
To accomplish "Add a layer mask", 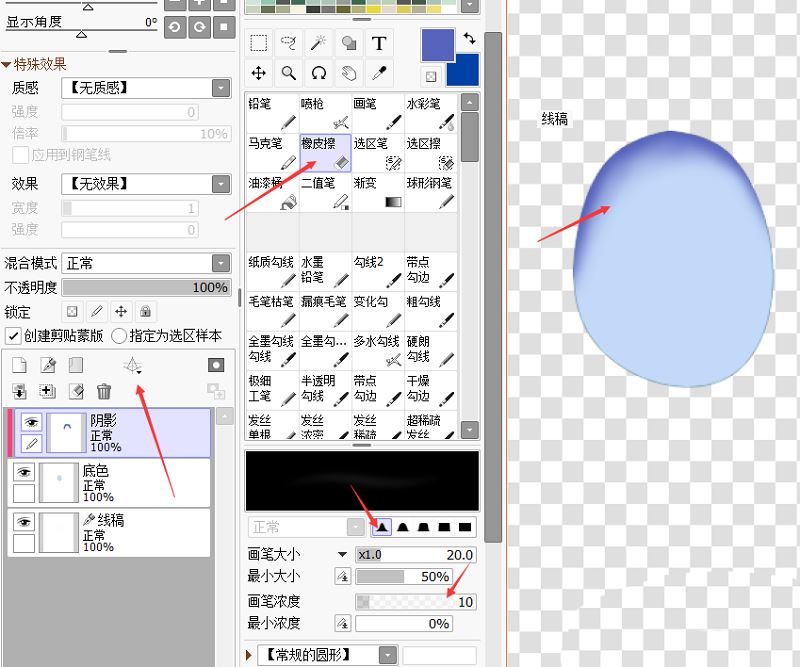I will pyautogui.click(x=216, y=365).
